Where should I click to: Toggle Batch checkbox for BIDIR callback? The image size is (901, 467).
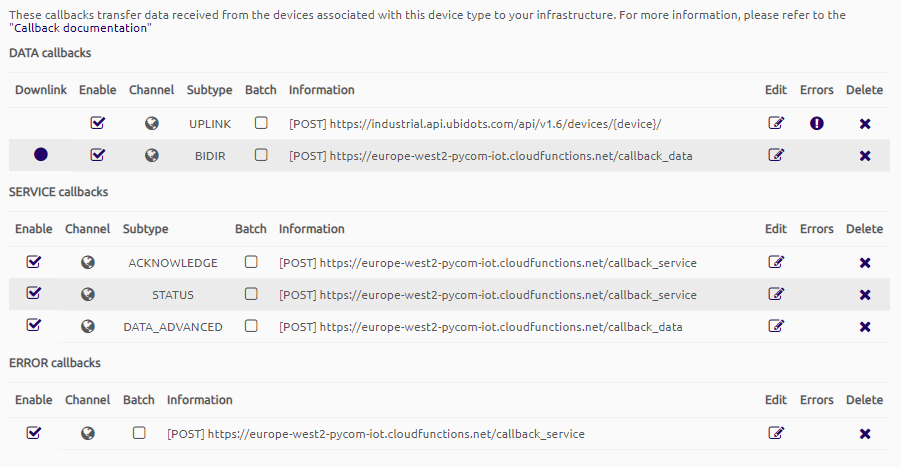pos(261,155)
